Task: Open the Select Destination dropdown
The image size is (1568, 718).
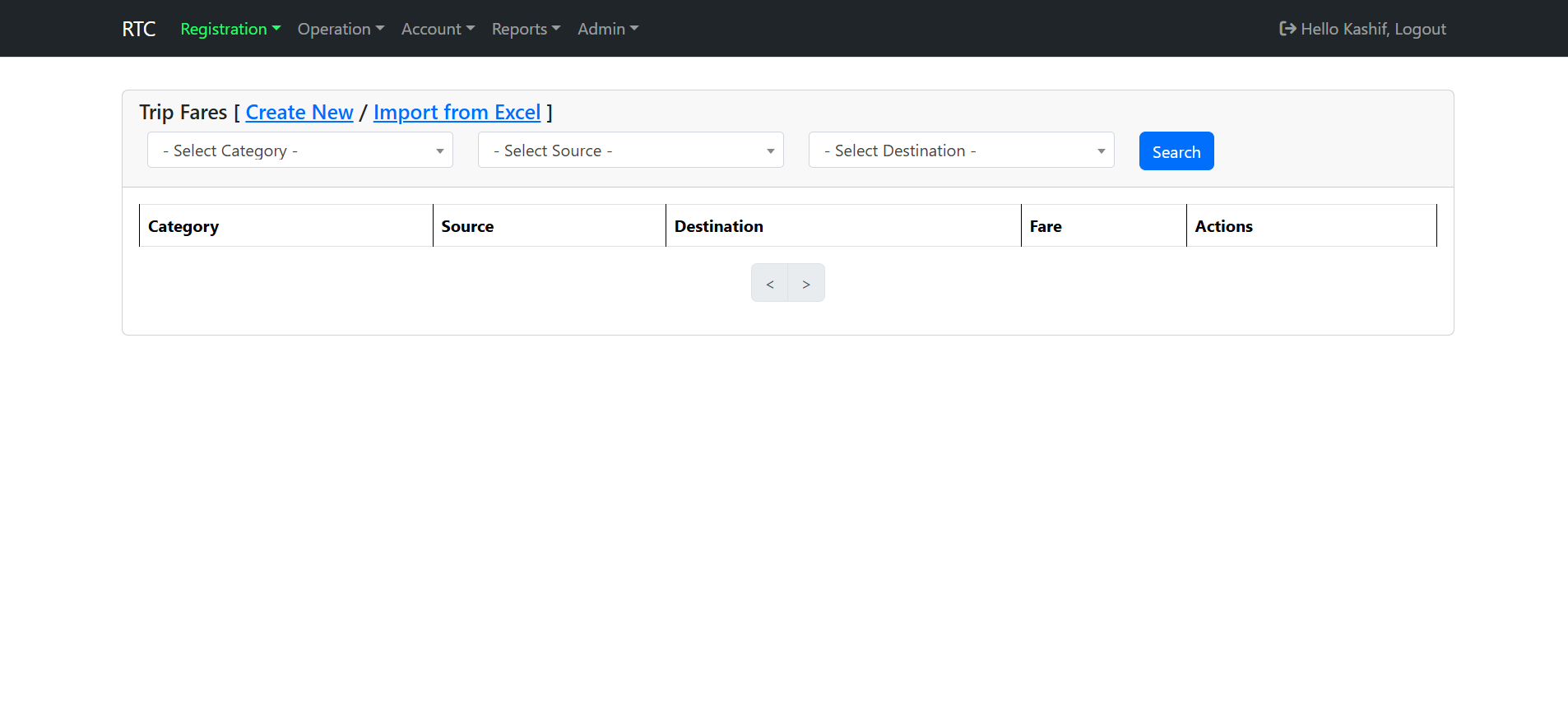Action: [961, 151]
